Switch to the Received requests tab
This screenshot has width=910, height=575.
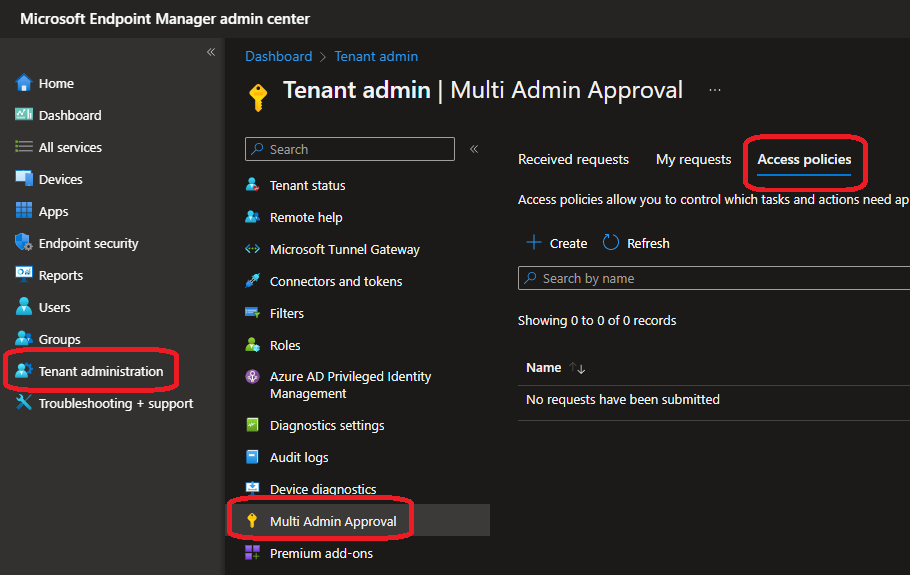click(x=573, y=159)
